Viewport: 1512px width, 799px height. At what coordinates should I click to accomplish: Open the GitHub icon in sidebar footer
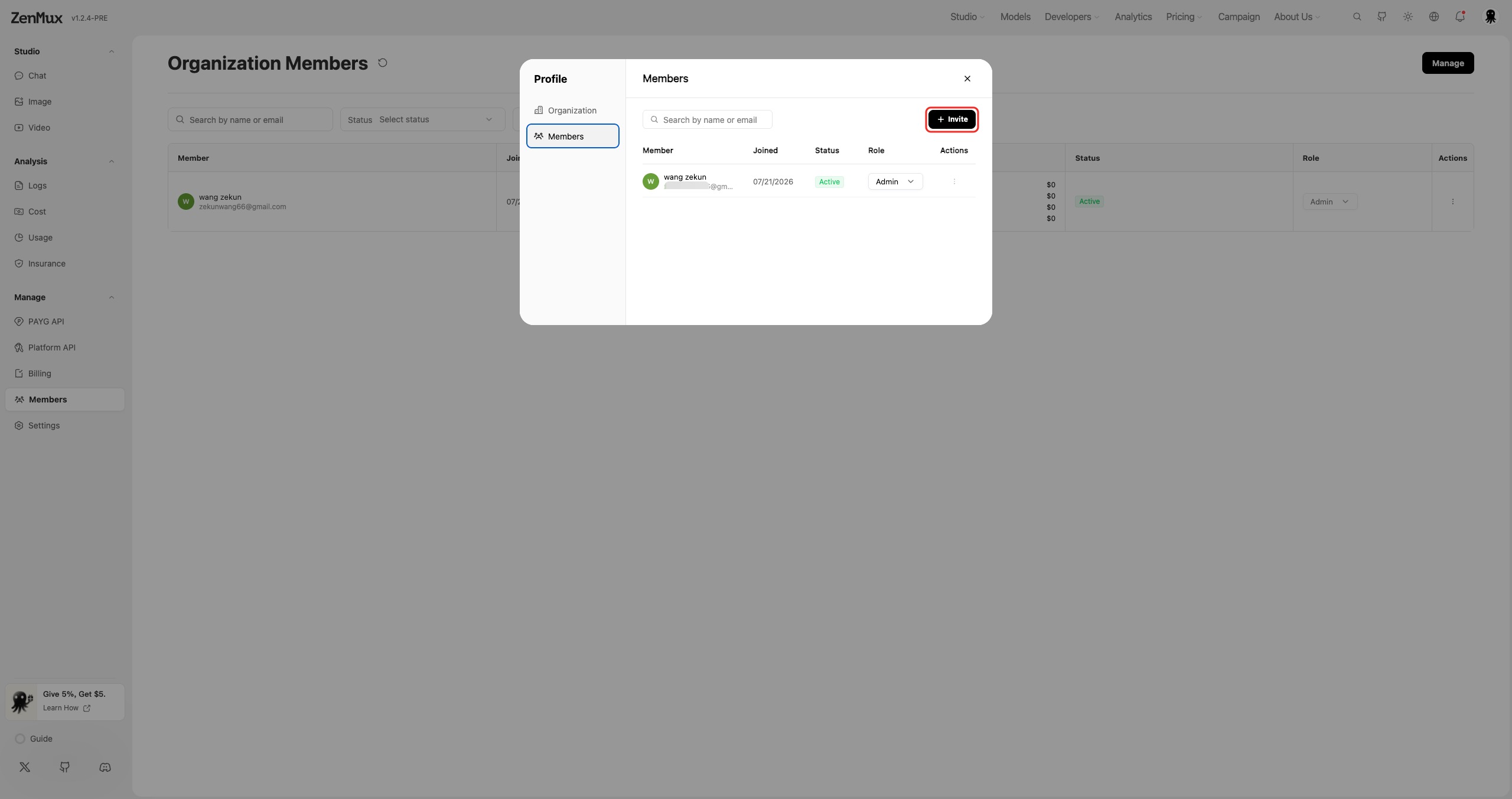(x=65, y=767)
